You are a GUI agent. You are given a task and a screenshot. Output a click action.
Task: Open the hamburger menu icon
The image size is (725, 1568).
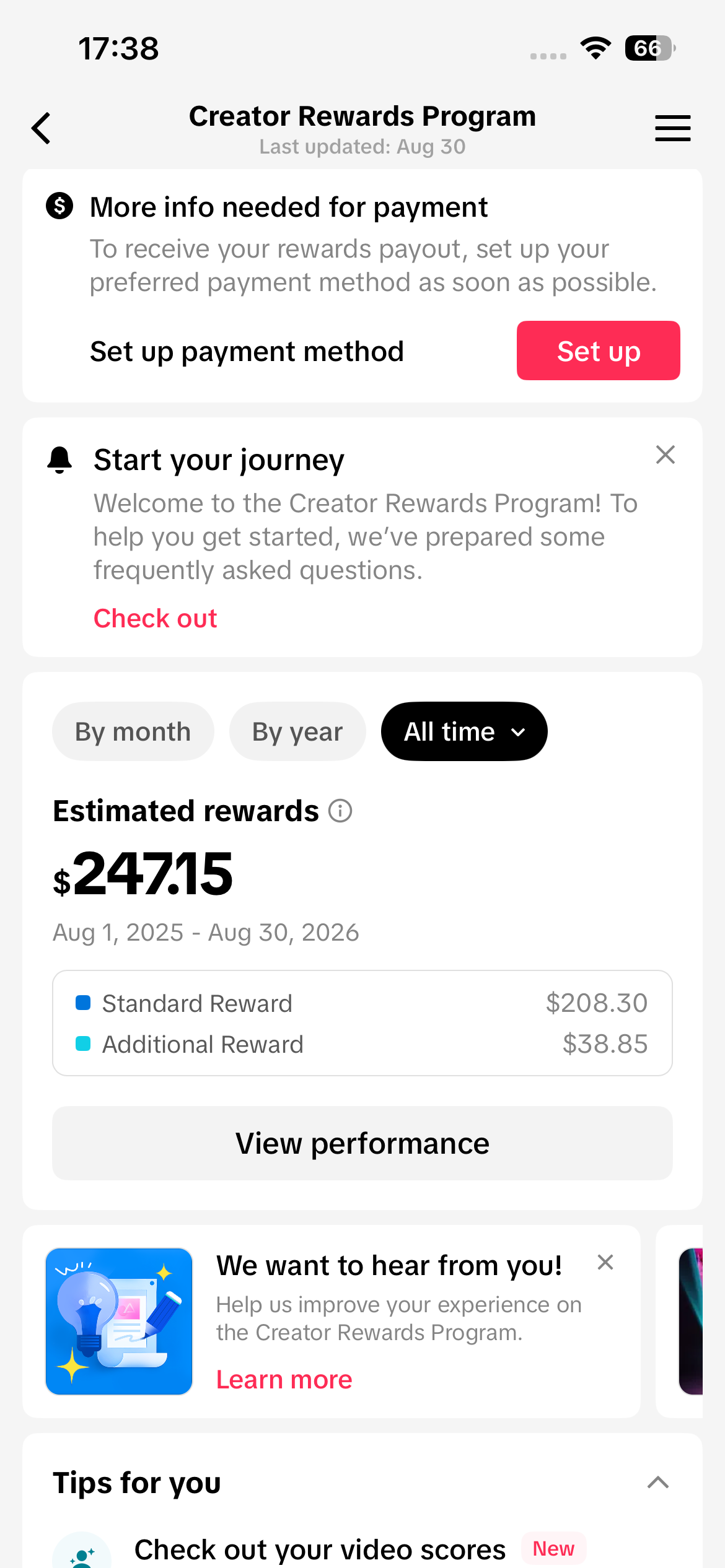pos(673,128)
